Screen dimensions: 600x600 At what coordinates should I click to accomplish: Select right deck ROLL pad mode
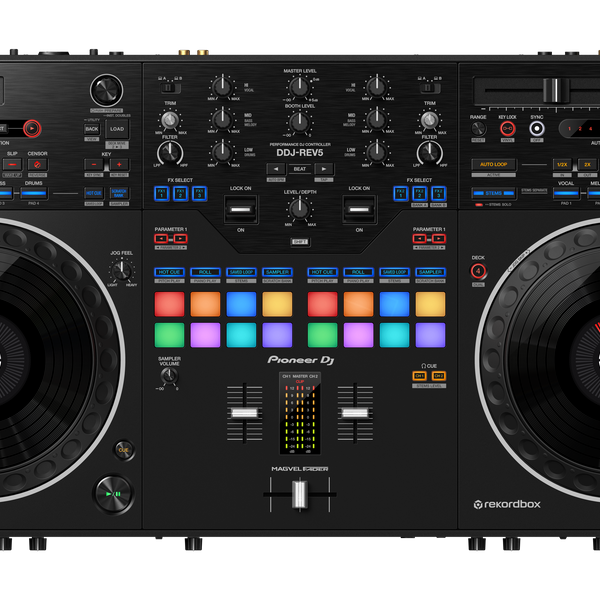(x=359, y=272)
